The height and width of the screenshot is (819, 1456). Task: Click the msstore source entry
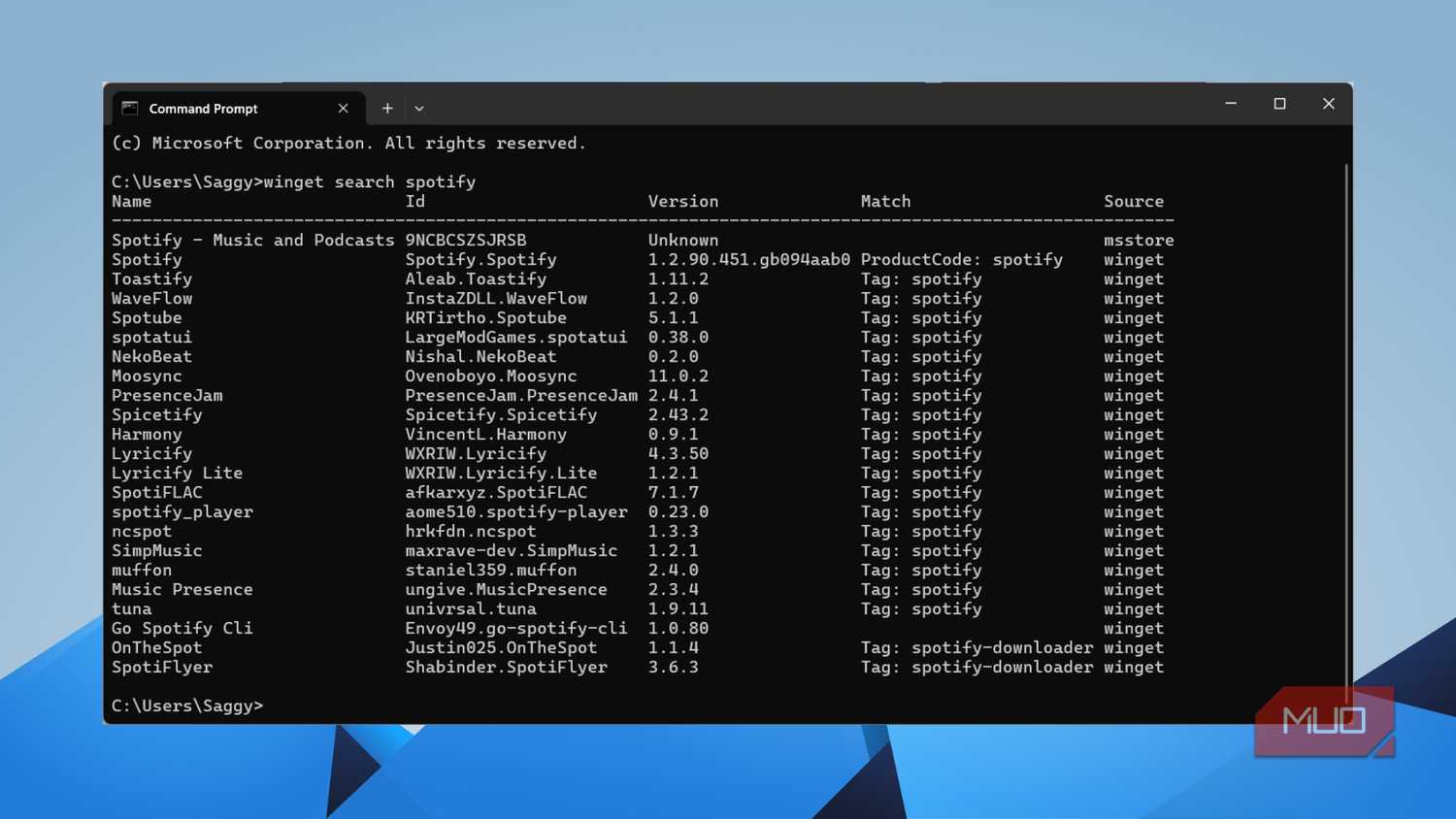1139,240
